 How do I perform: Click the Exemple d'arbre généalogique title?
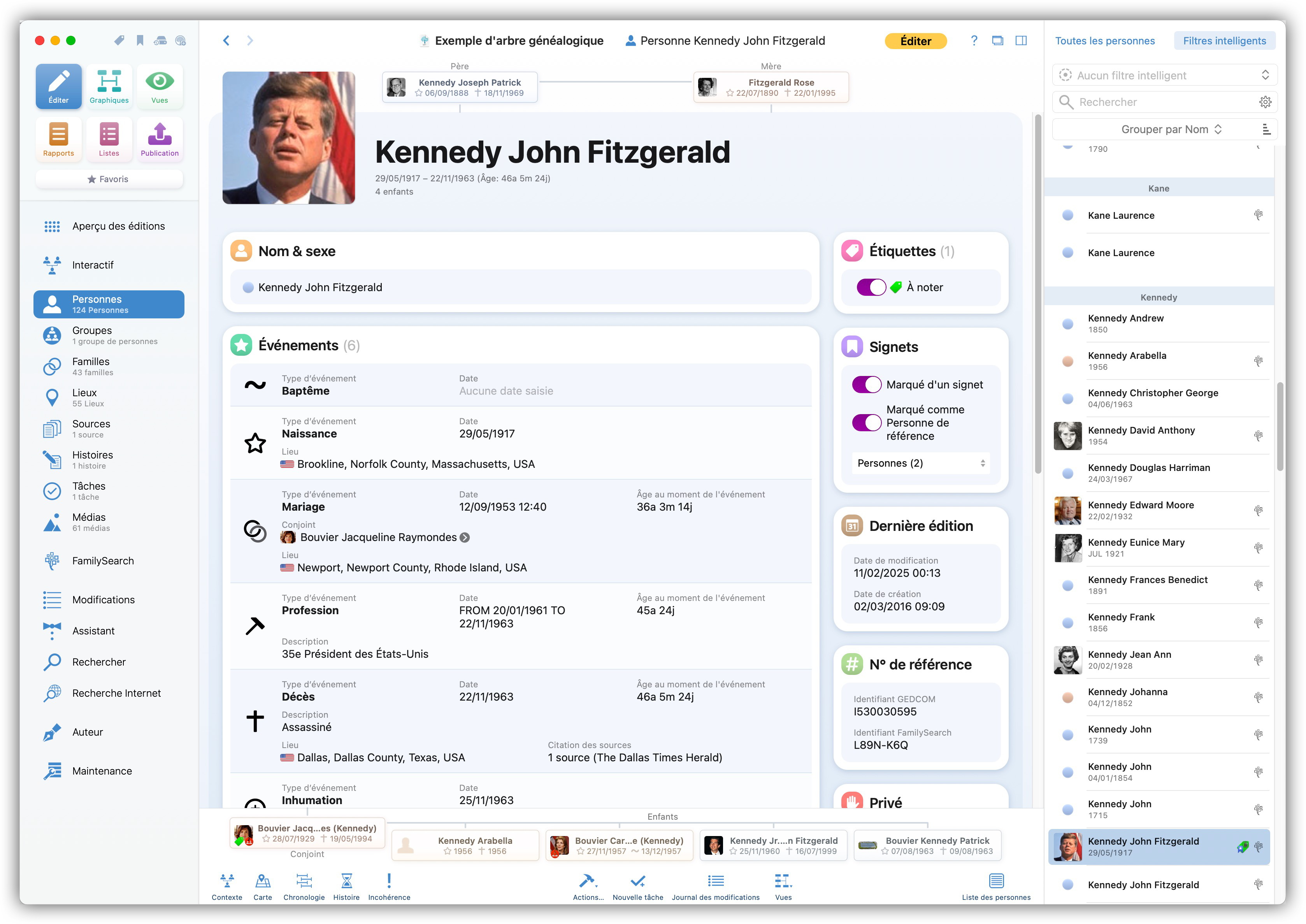tap(519, 40)
